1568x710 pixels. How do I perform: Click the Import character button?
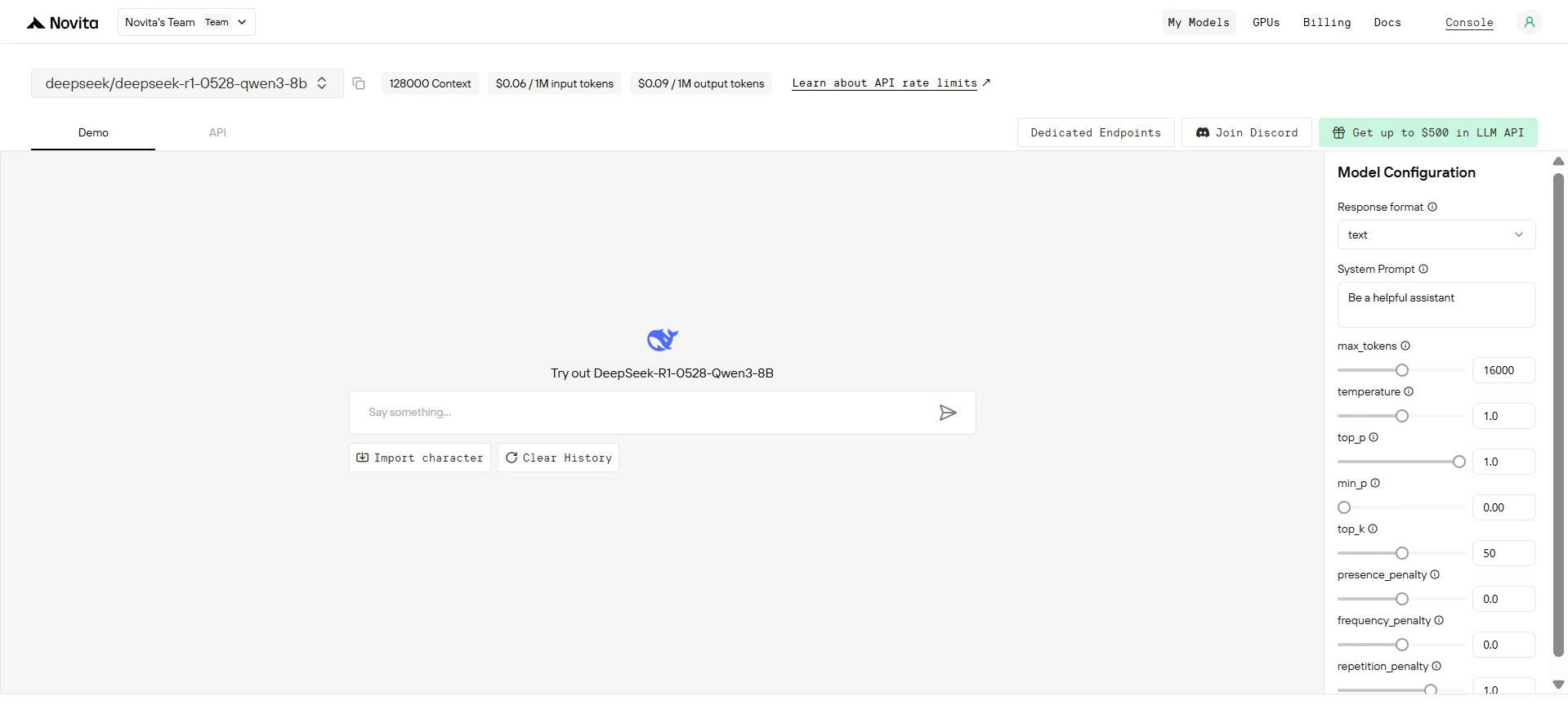420,458
